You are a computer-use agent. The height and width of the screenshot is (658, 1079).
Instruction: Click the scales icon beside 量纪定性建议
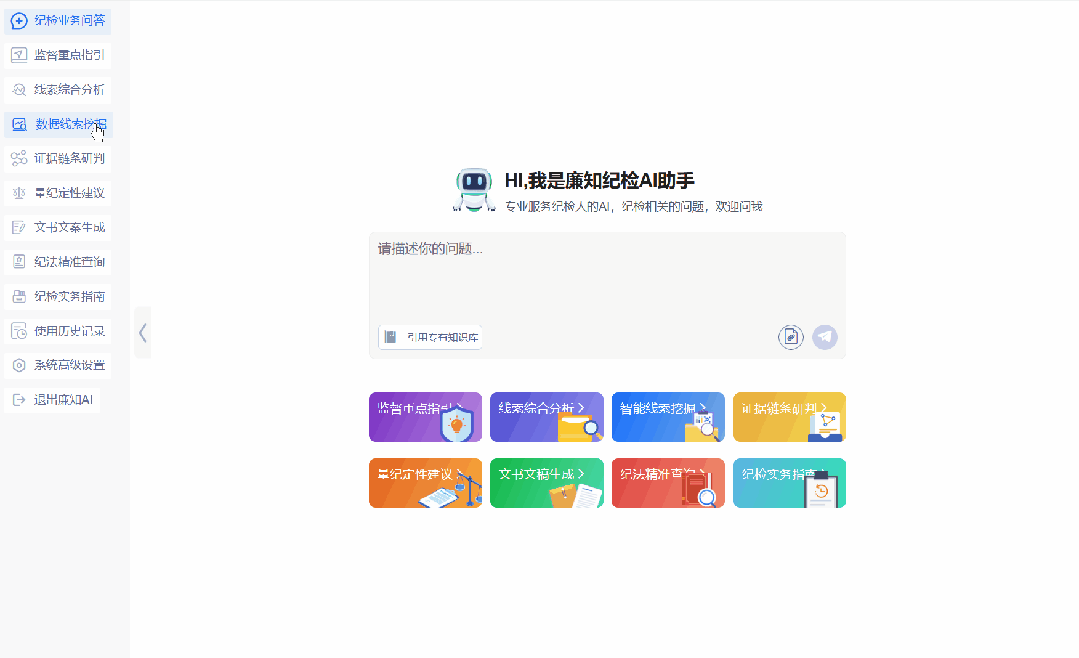(18, 193)
